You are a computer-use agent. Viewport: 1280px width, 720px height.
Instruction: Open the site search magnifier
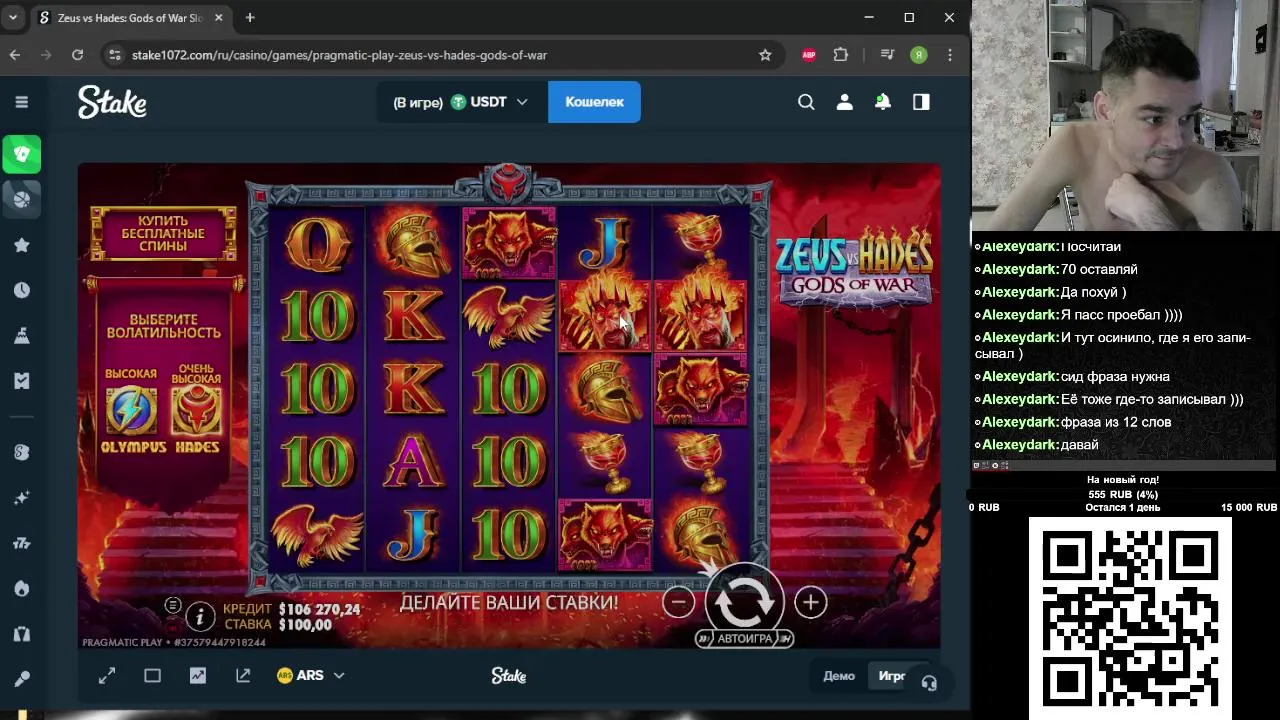click(806, 102)
